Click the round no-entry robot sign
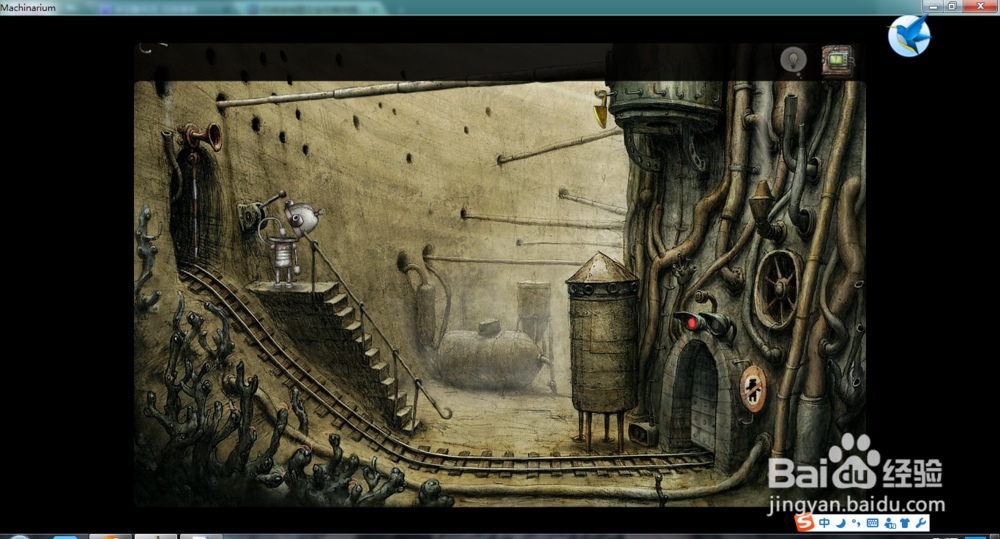Image resolution: width=1000 pixels, height=539 pixels. click(x=753, y=388)
